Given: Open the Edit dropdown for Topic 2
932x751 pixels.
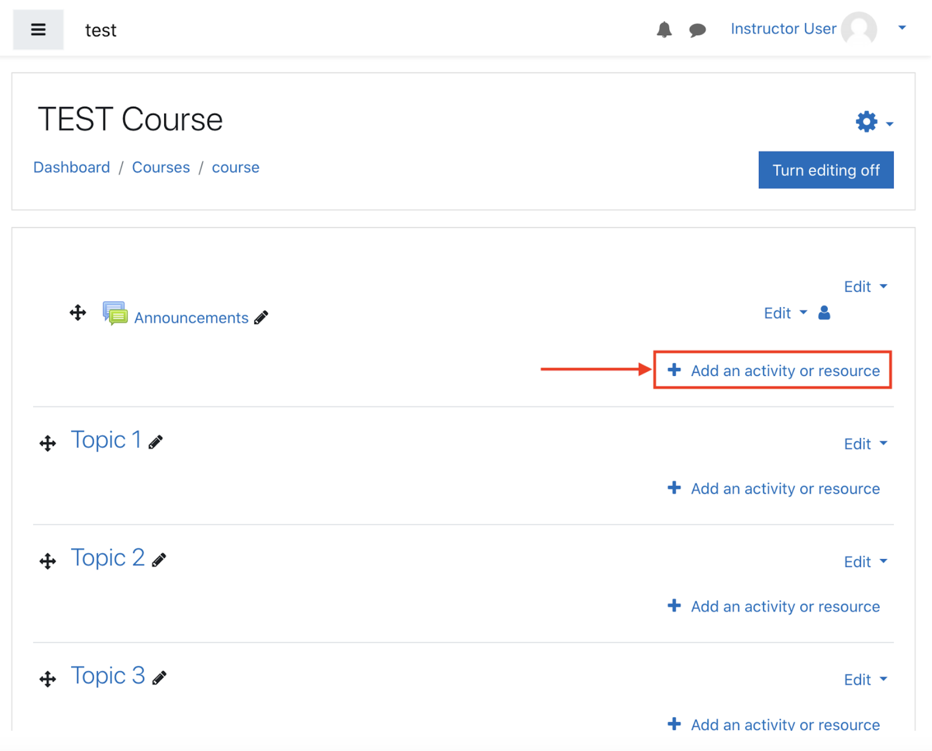Looking at the screenshot, I should pyautogui.click(x=864, y=561).
